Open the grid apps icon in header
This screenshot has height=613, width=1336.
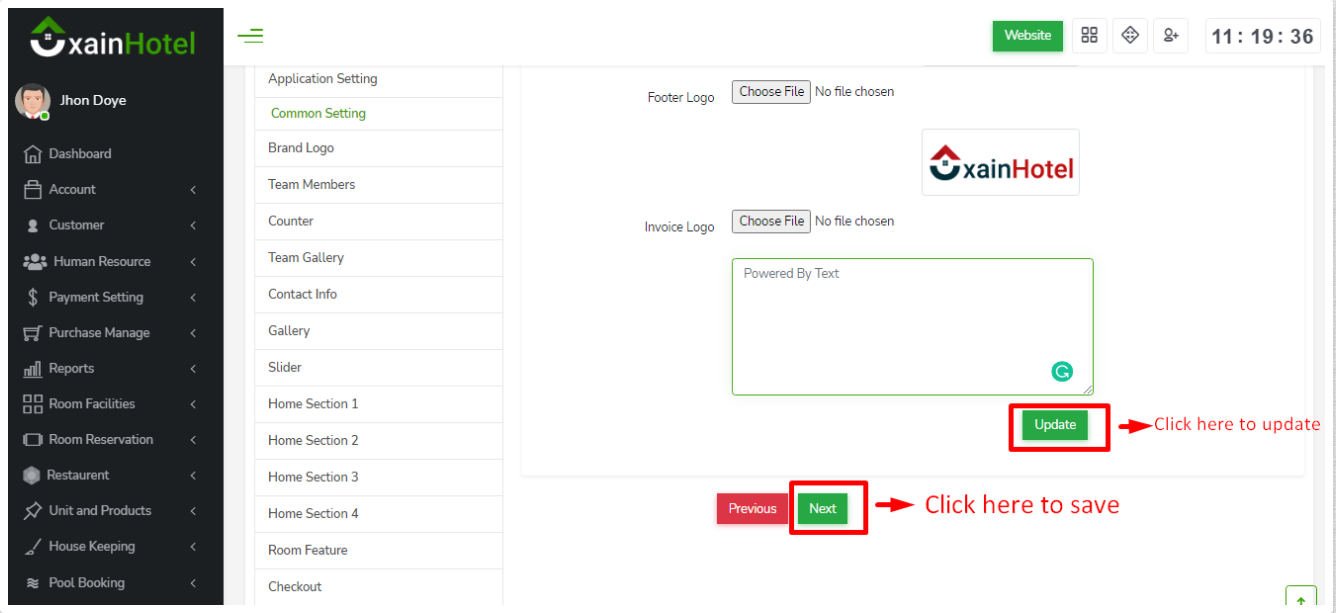tap(1089, 36)
